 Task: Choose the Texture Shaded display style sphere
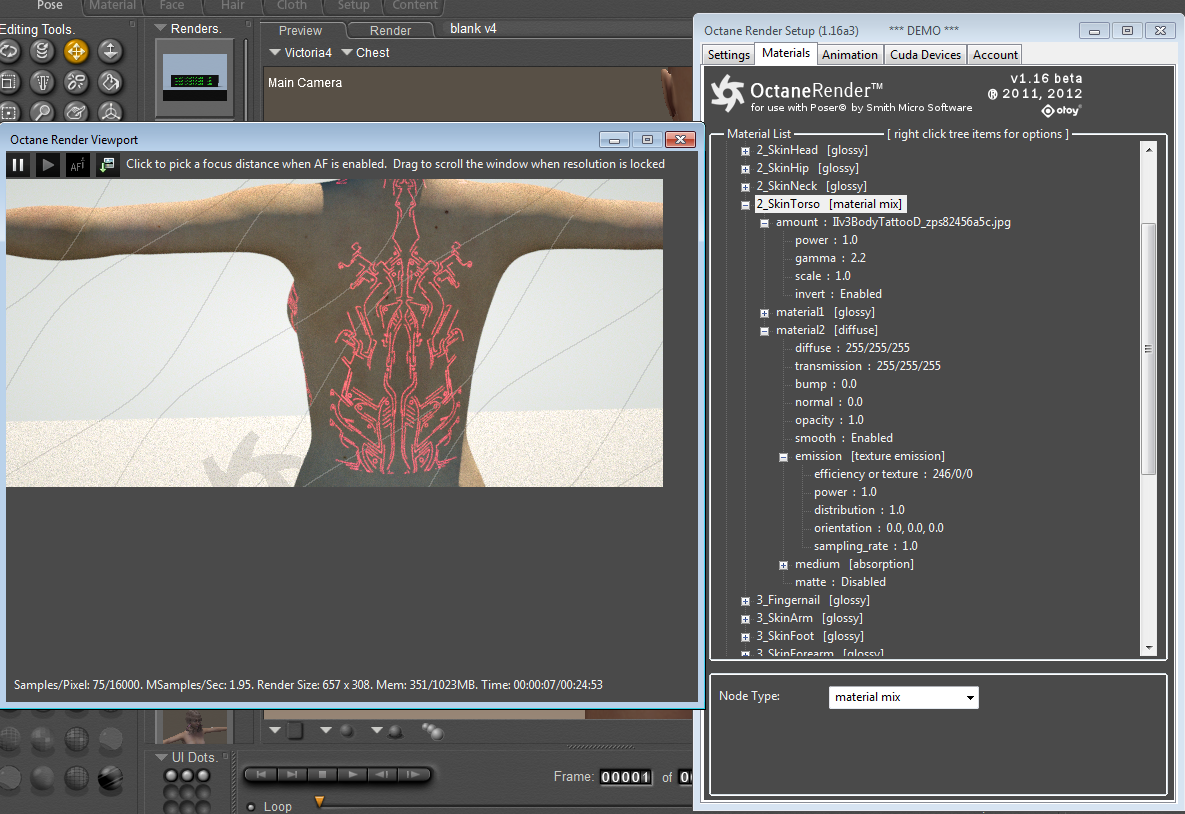(110, 778)
